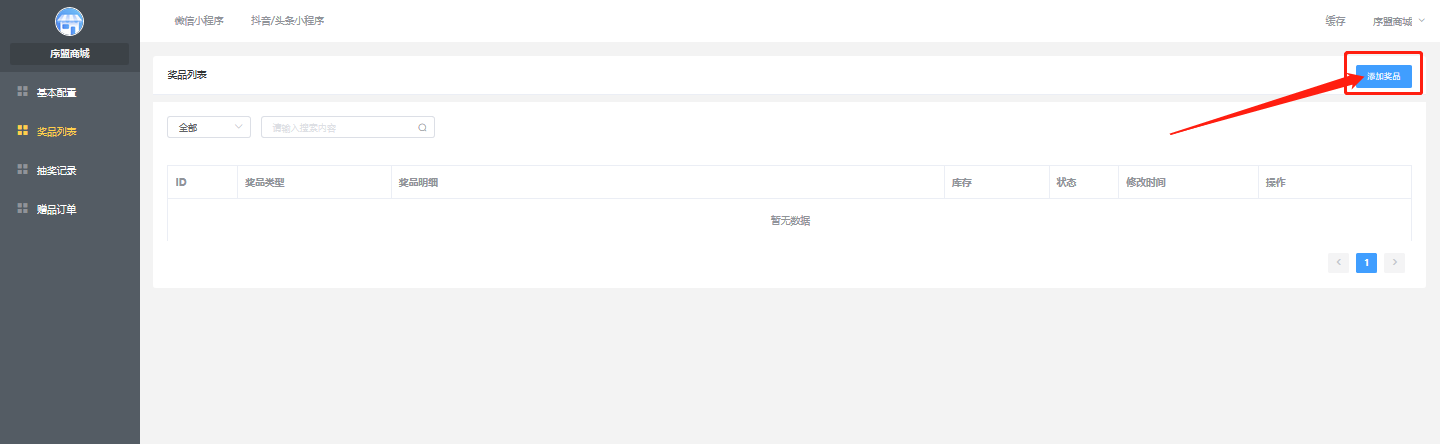Click the 添加奖品 button
This screenshot has height=444, width=1440.
tap(1384, 77)
